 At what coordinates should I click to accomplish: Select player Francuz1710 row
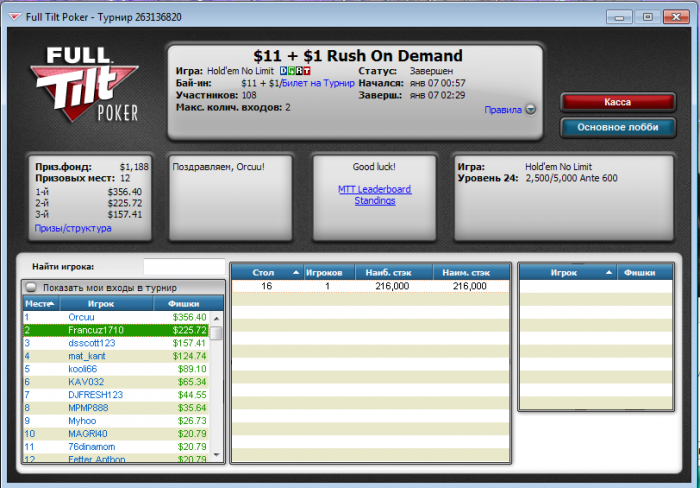[x=116, y=330]
